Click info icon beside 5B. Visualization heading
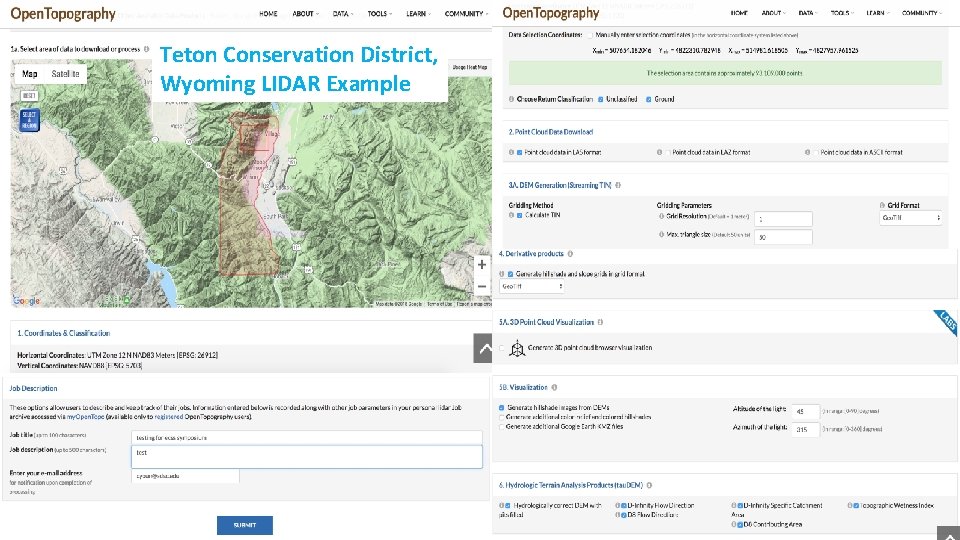The width and height of the screenshot is (960, 540). [x=554, y=387]
